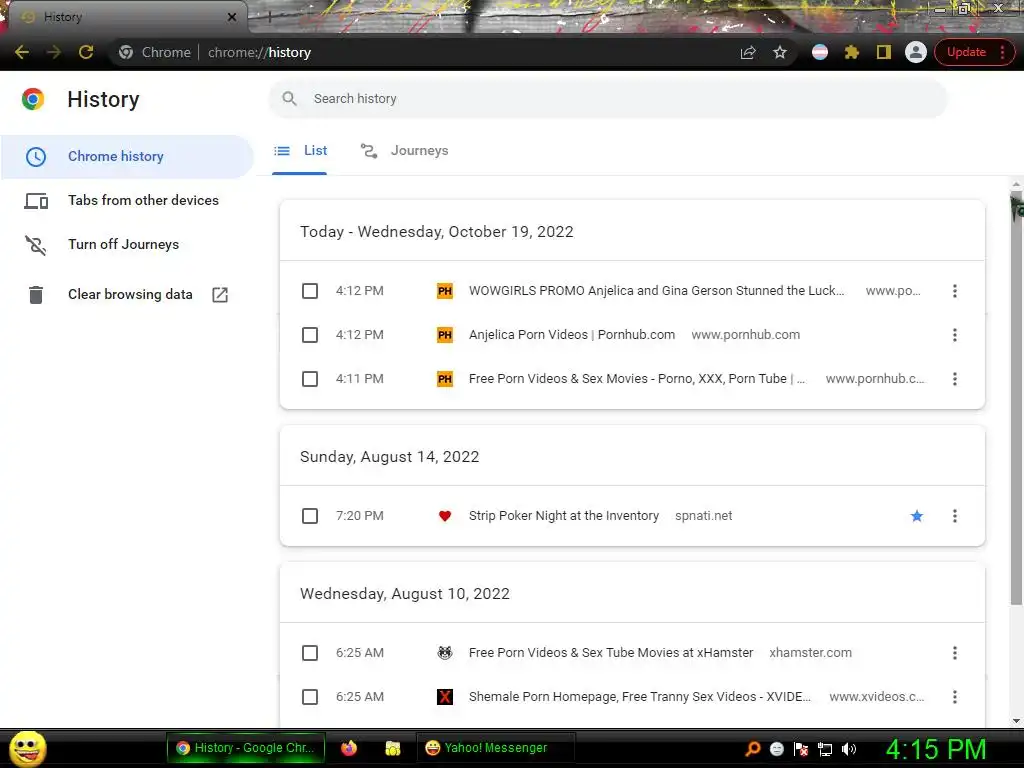Switch to the Journeys tab
This screenshot has width=1024, height=768.
(x=405, y=151)
